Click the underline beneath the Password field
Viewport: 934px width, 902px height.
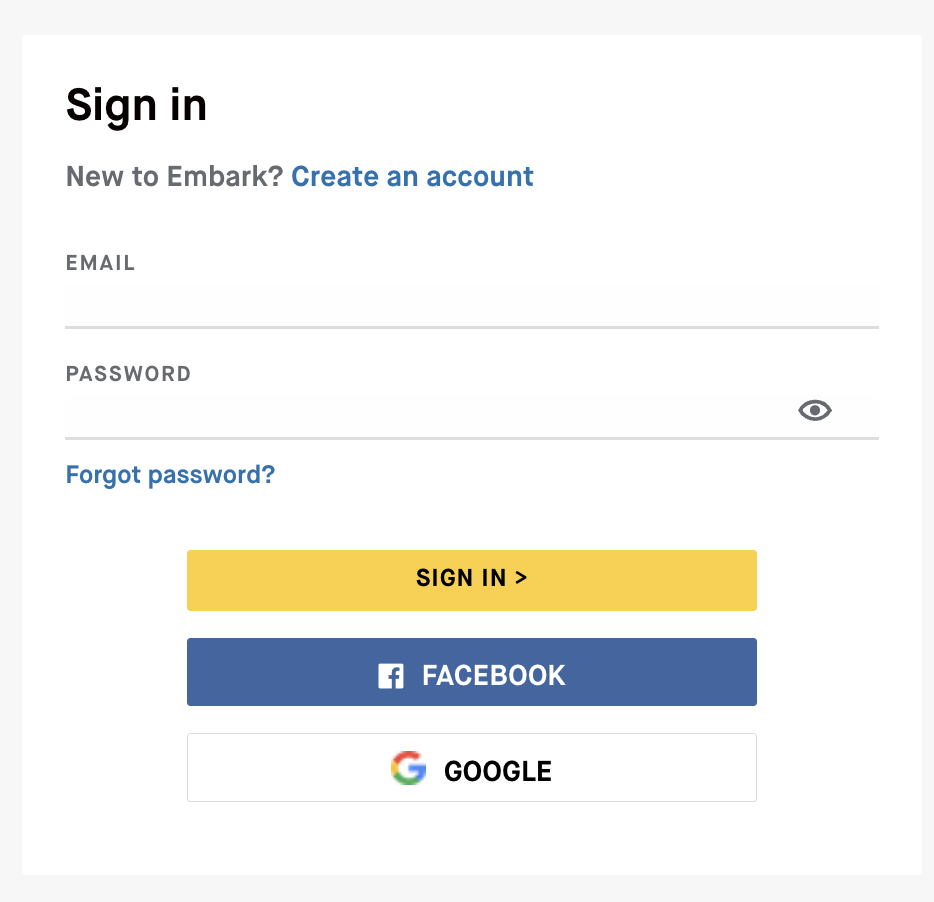pyautogui.click(x=471, y=438)
